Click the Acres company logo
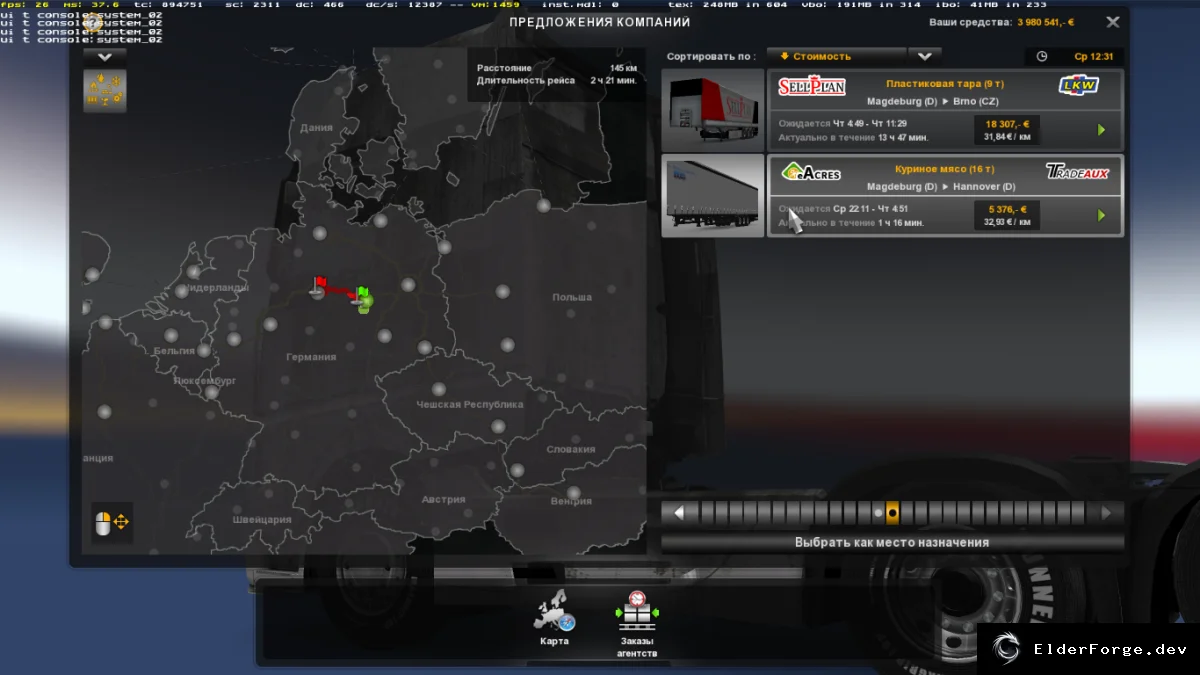The height and width of the screenshot is (675, 1200). (811, 171)
